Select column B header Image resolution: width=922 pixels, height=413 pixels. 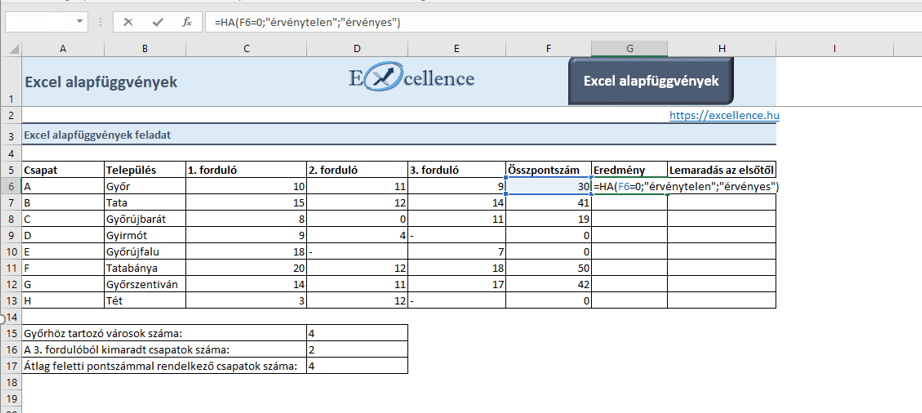point(145,49)
